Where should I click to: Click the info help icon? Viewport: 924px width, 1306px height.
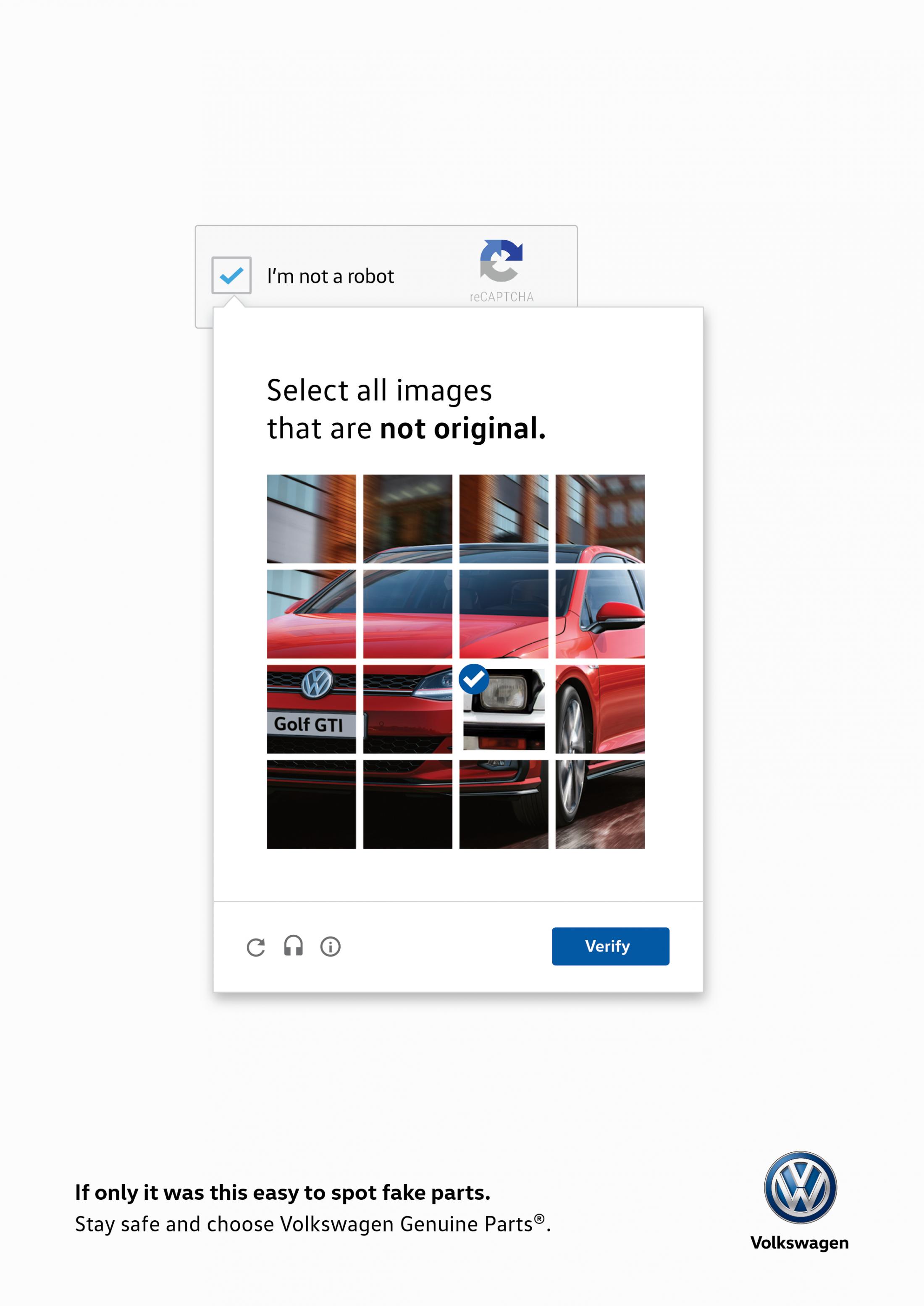pos(330,947)
